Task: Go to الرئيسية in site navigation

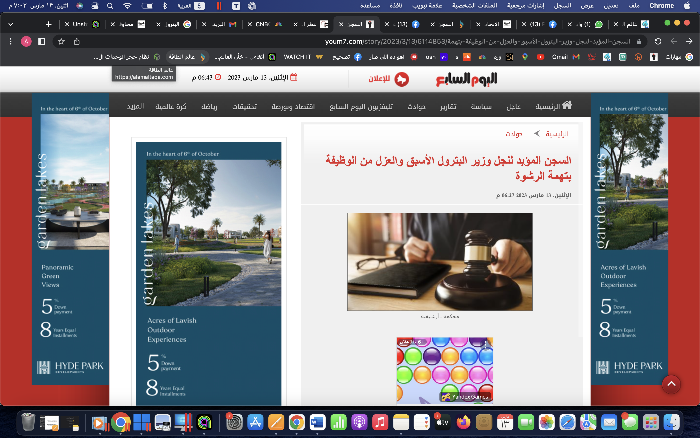Action: pos(547,106)
